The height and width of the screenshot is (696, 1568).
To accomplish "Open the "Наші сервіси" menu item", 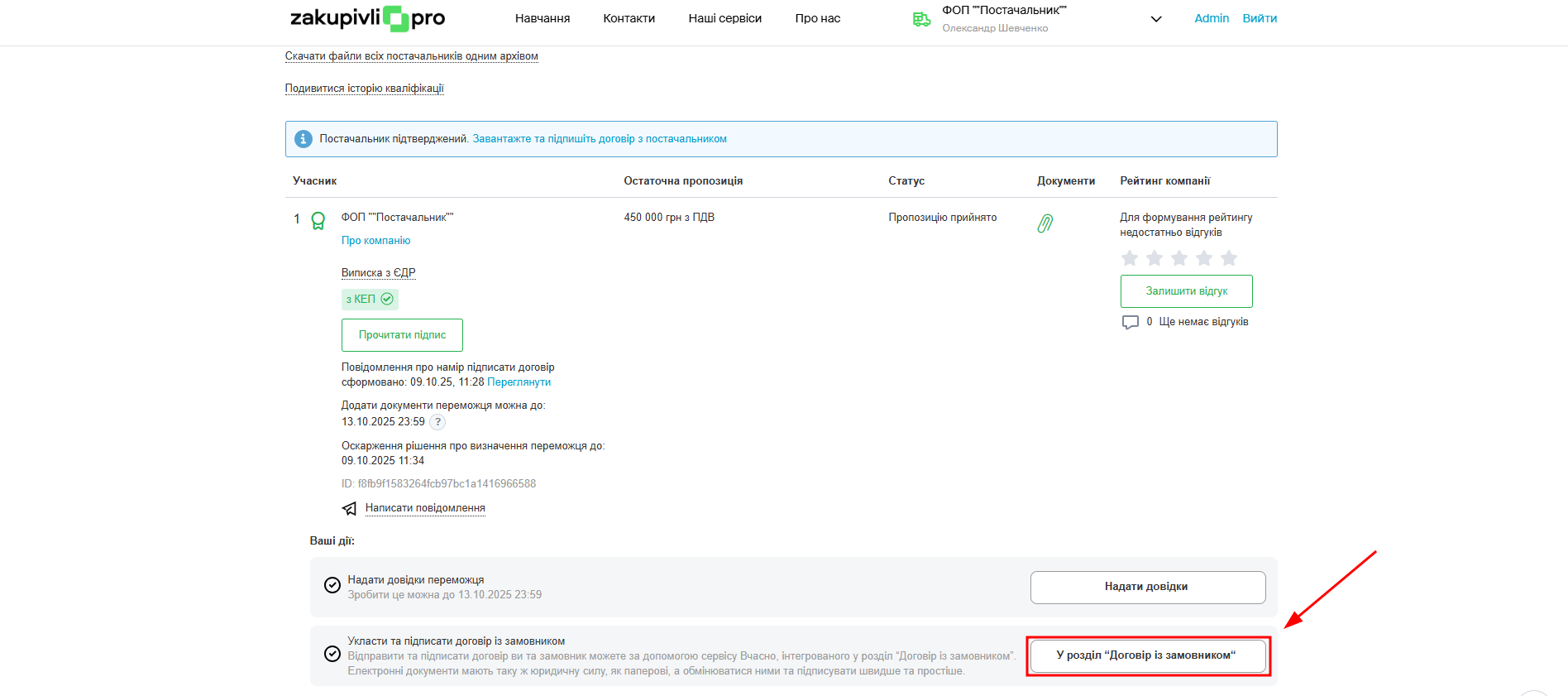I will [724, 18].
